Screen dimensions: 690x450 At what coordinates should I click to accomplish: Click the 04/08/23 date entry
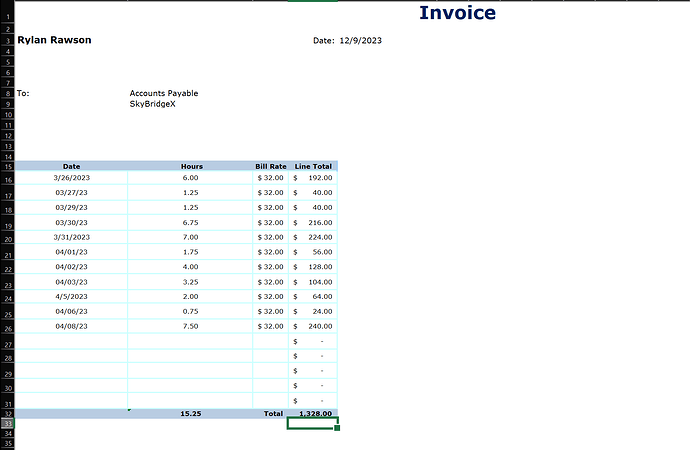(71, 326)
